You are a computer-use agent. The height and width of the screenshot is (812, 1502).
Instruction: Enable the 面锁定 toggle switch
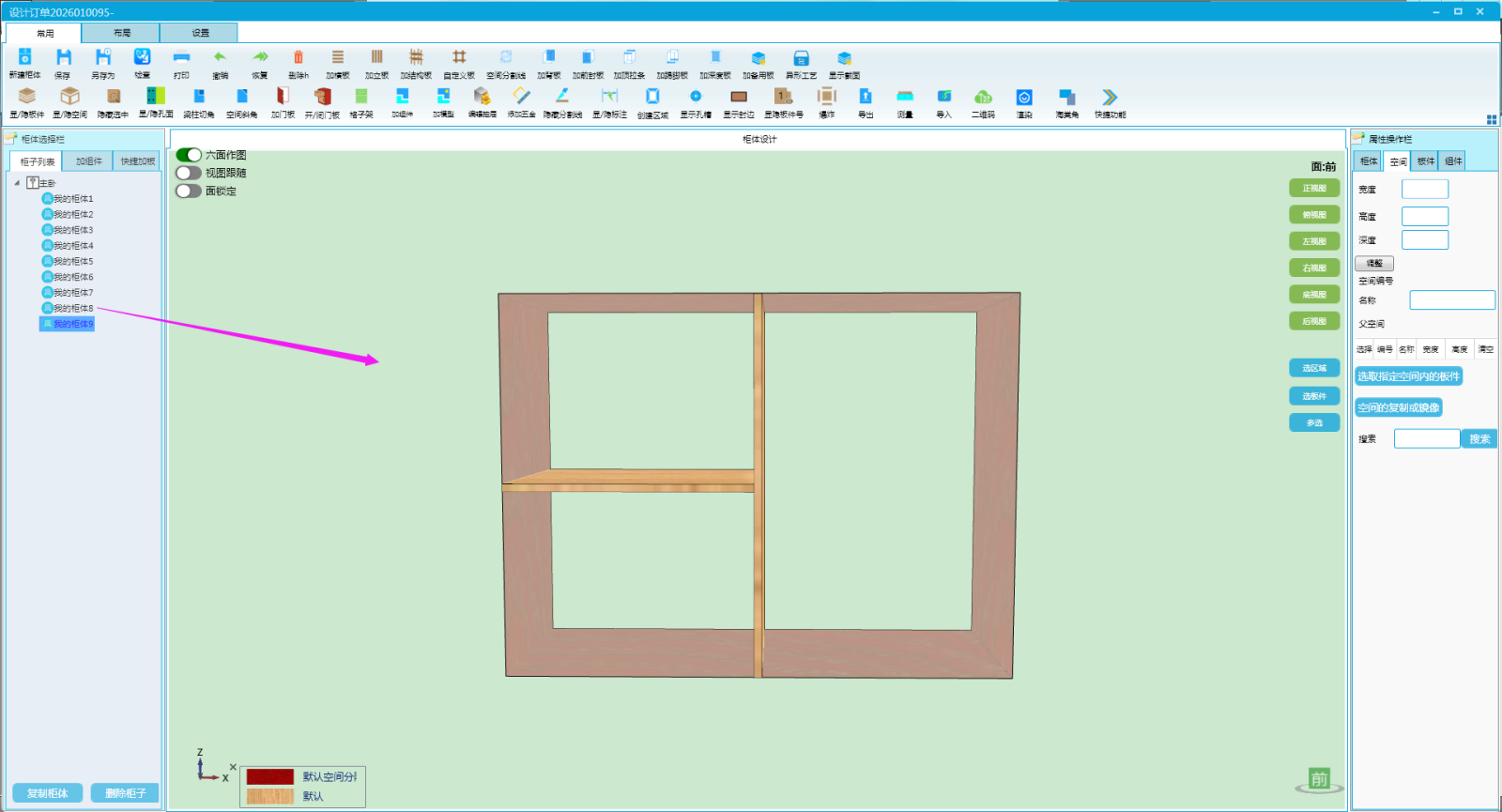tap(189, 191)
